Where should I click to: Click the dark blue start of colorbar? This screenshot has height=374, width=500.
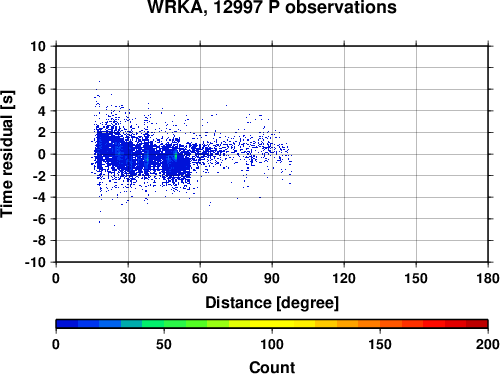coord(67,324)
